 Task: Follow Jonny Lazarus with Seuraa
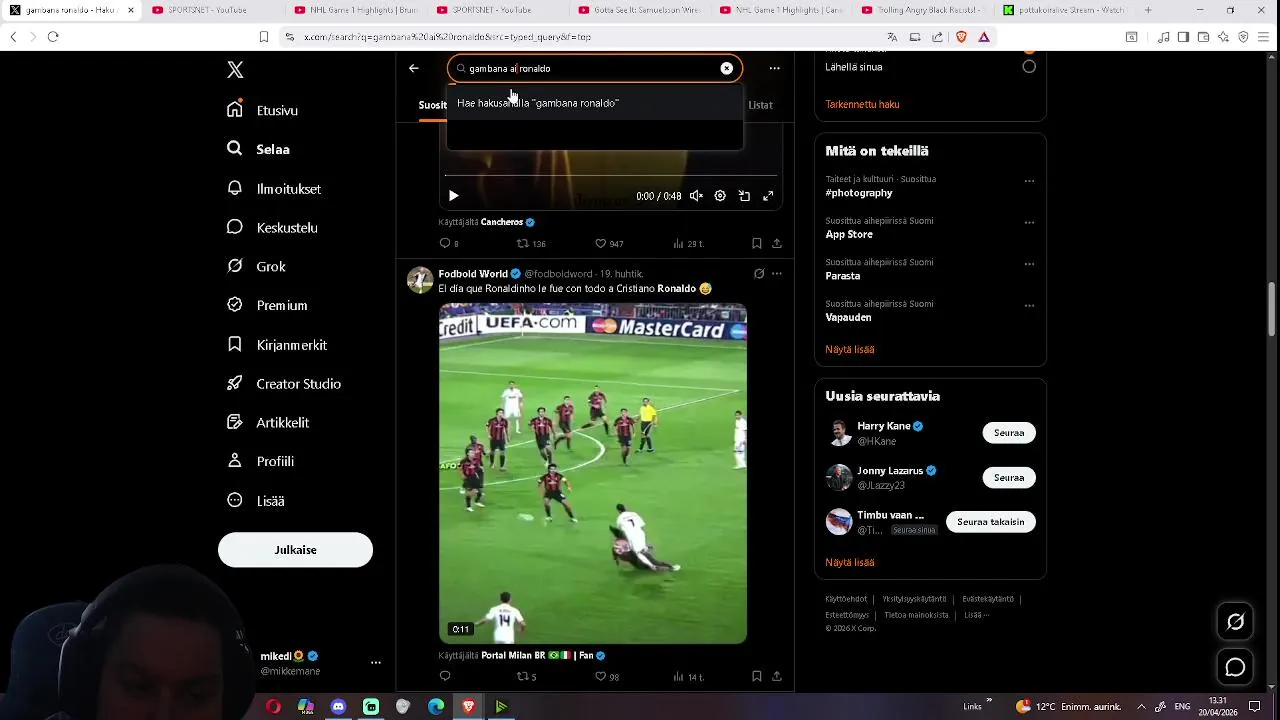click(1009, 477)
